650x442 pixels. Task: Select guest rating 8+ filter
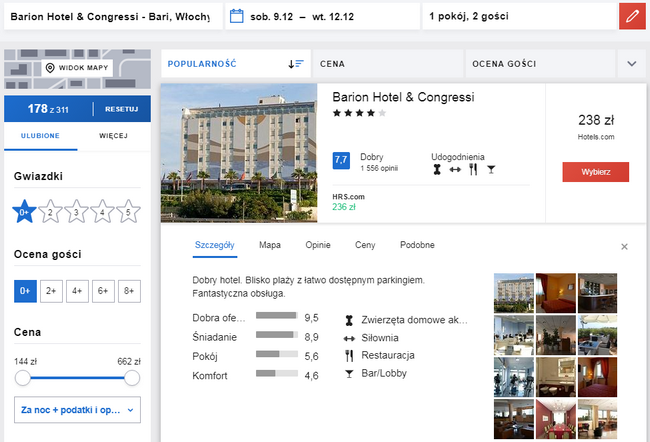[129, 291]
